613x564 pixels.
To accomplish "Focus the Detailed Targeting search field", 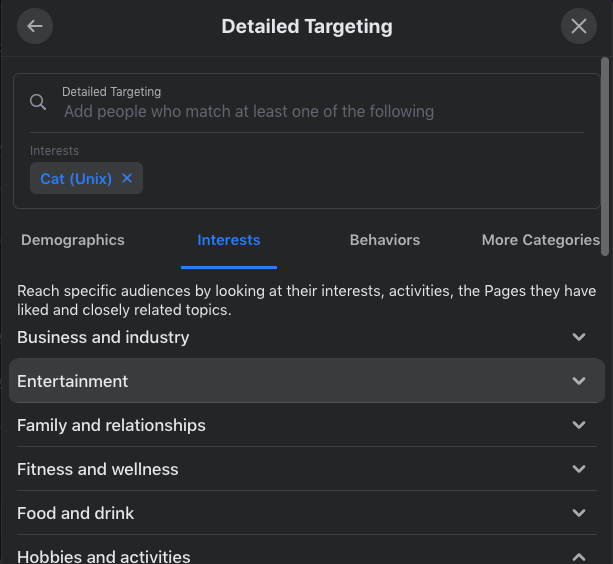I will coord(300,111).
